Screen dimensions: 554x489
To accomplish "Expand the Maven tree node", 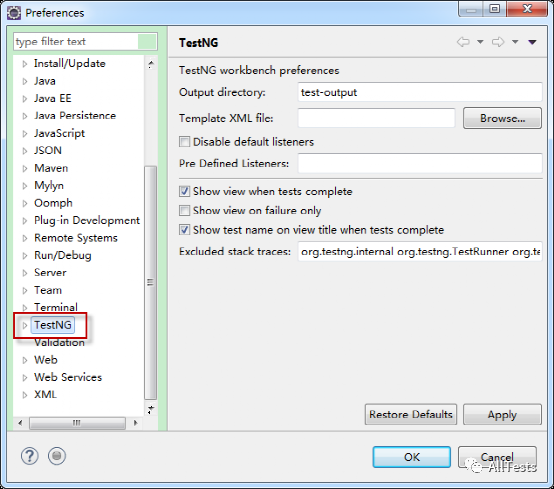I will [x=25, y=169].
